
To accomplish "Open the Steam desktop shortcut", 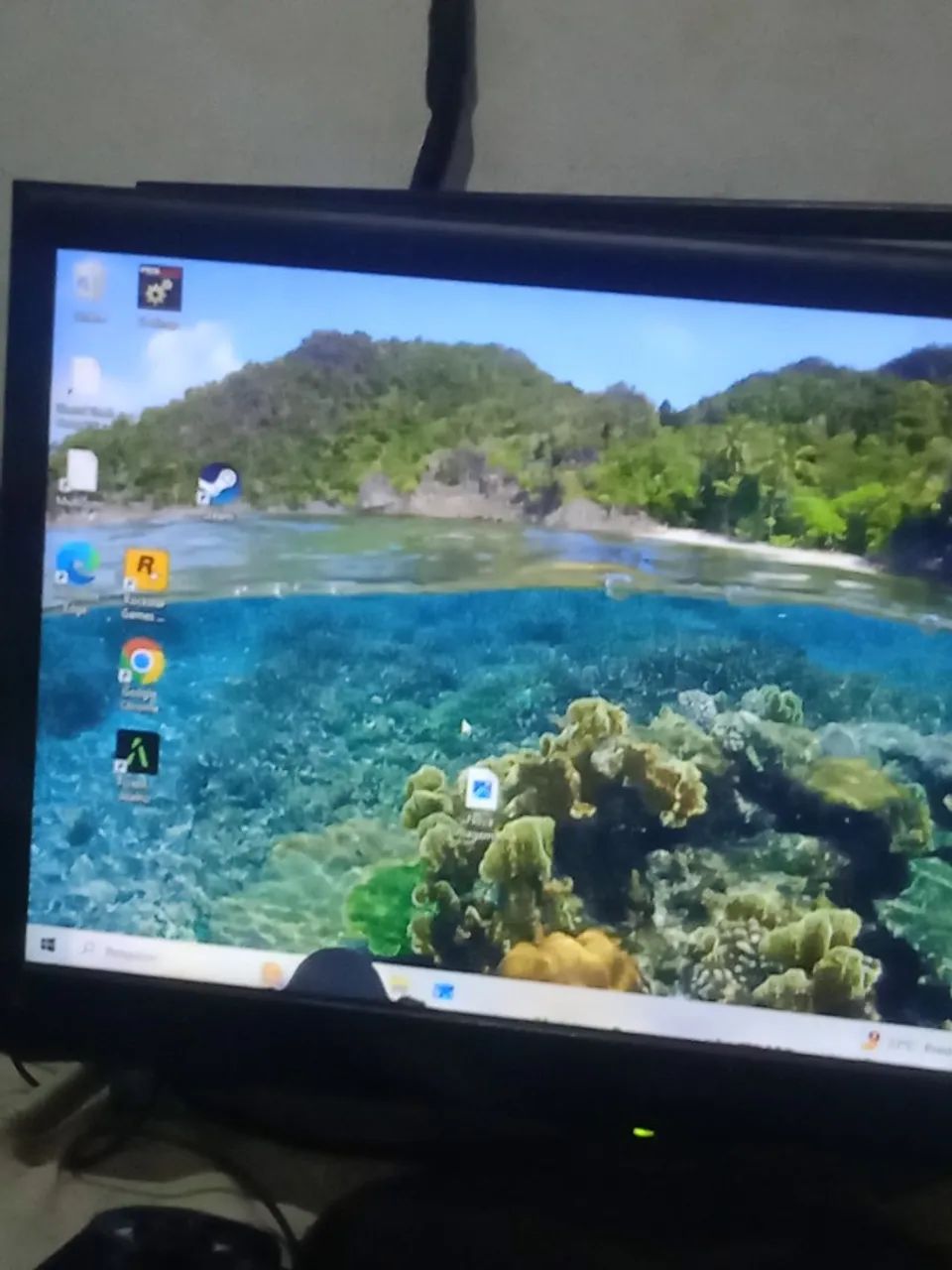I will 217,486.
